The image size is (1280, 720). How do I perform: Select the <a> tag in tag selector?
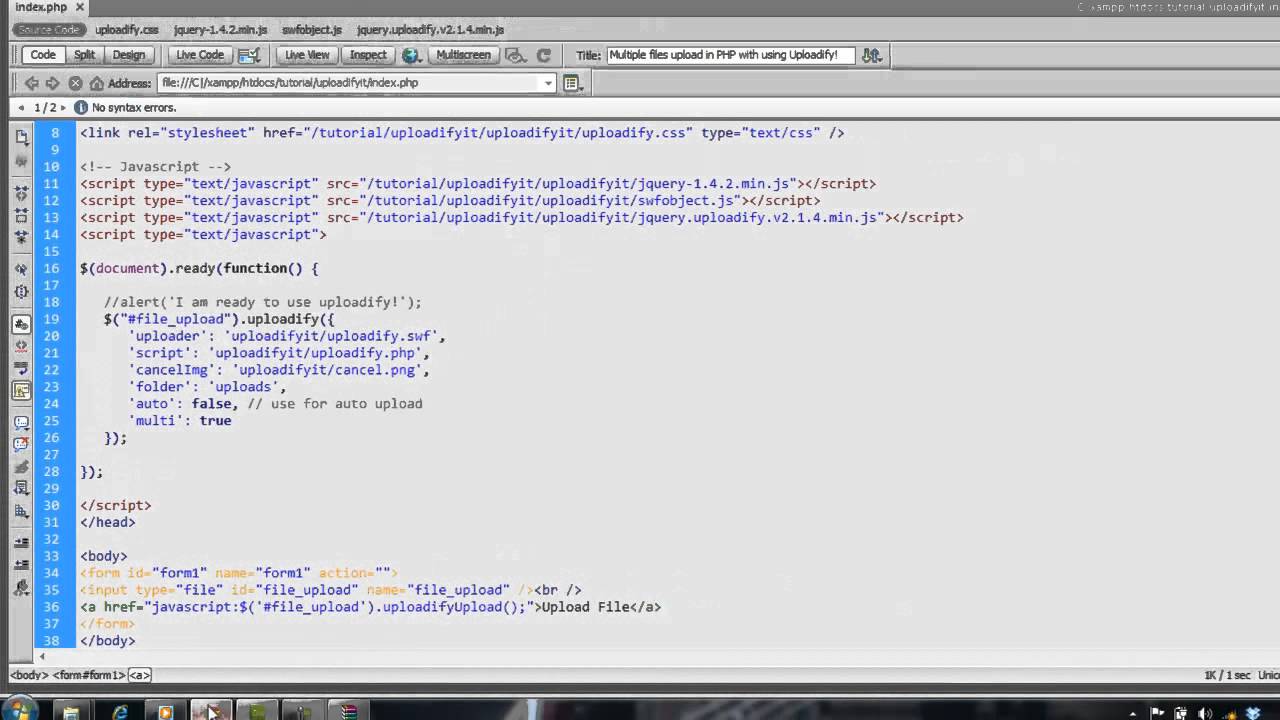139,675
